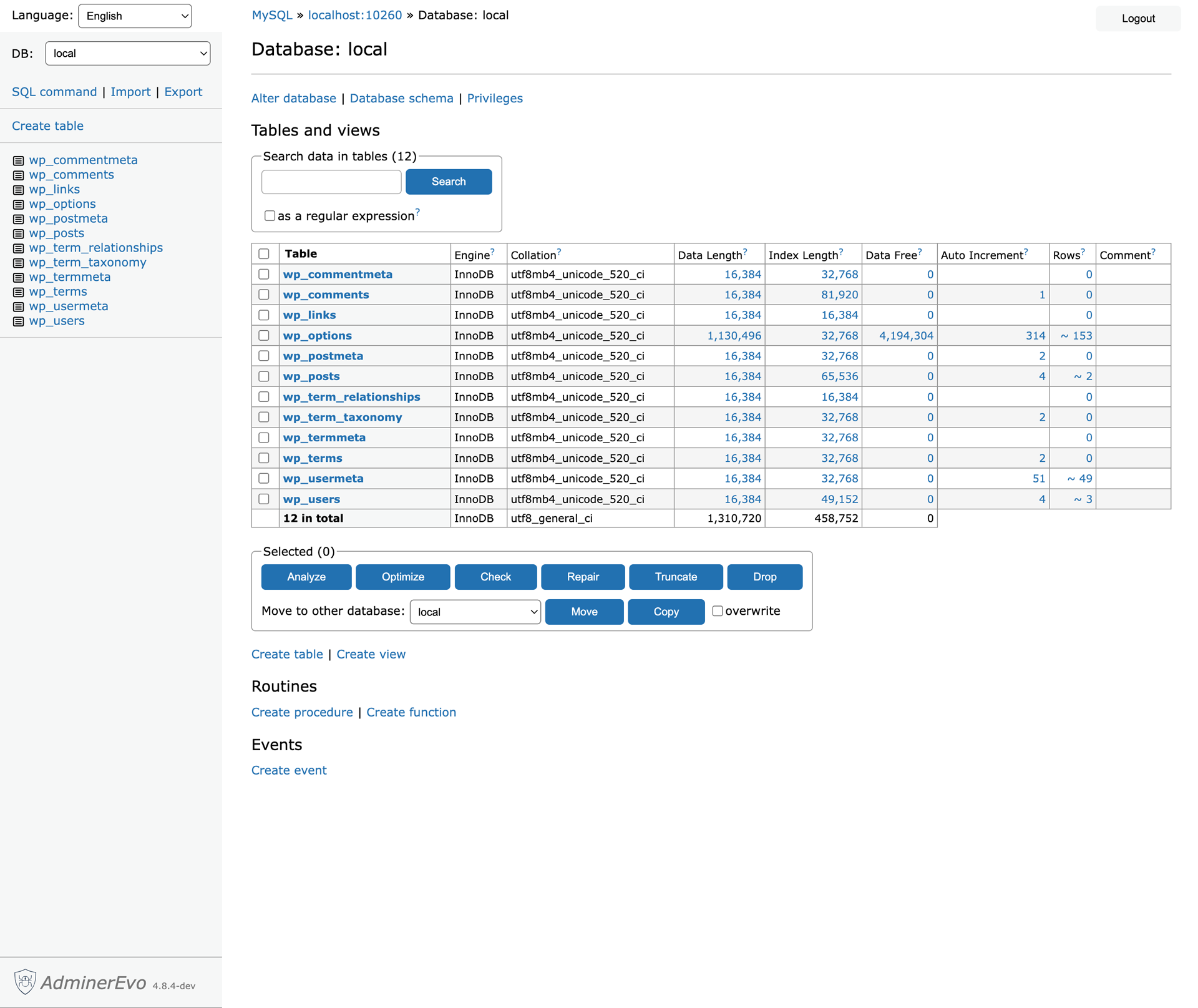Image resolution: width=1198 pixels, height=1008 pixels.
Task: Open the DB selector dropdown
Action: pos(128,53)
